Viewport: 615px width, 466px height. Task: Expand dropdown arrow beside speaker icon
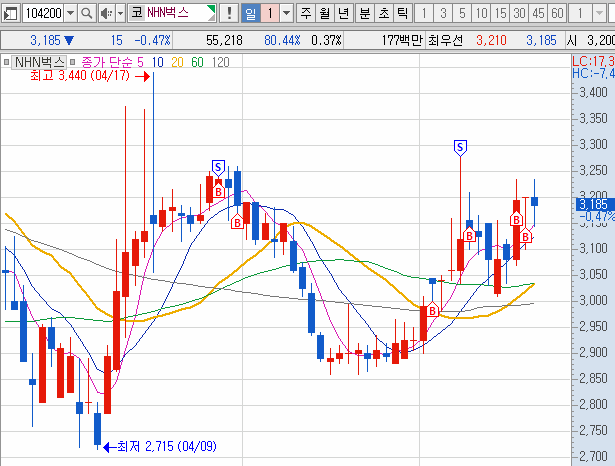point(120,13)
